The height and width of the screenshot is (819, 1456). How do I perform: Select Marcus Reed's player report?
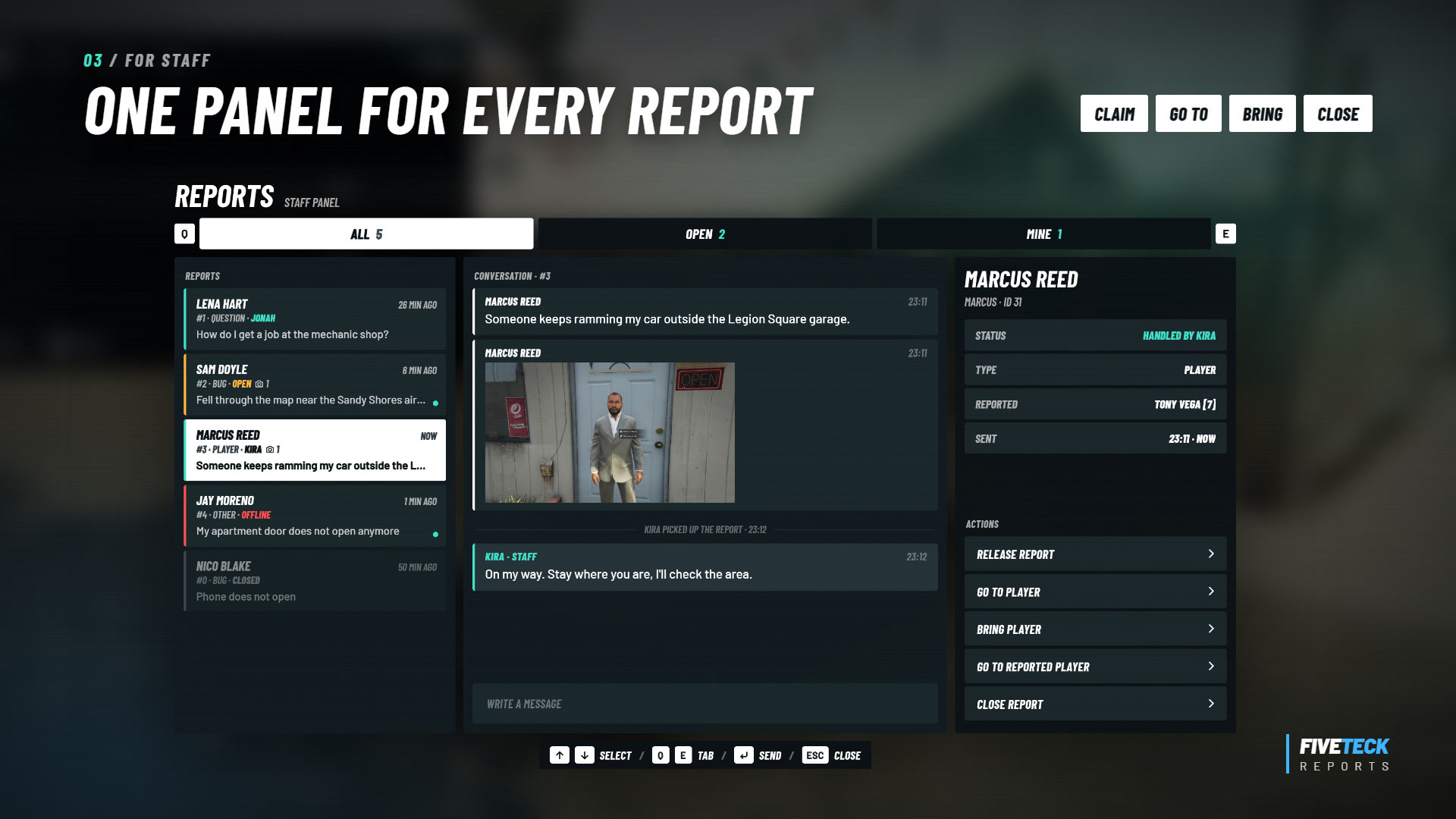[315, 450]
